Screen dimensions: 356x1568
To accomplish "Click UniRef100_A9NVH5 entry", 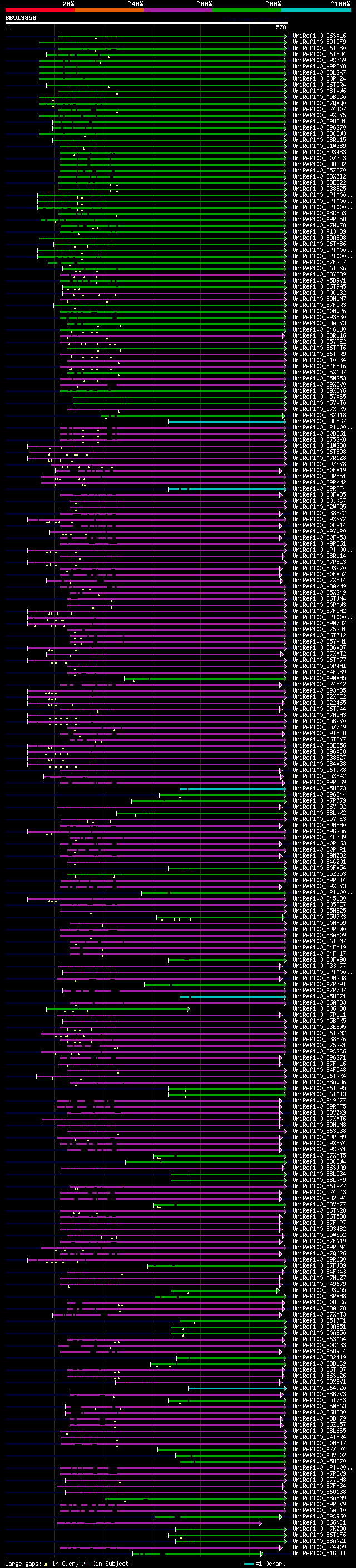I will click(319, 678).
